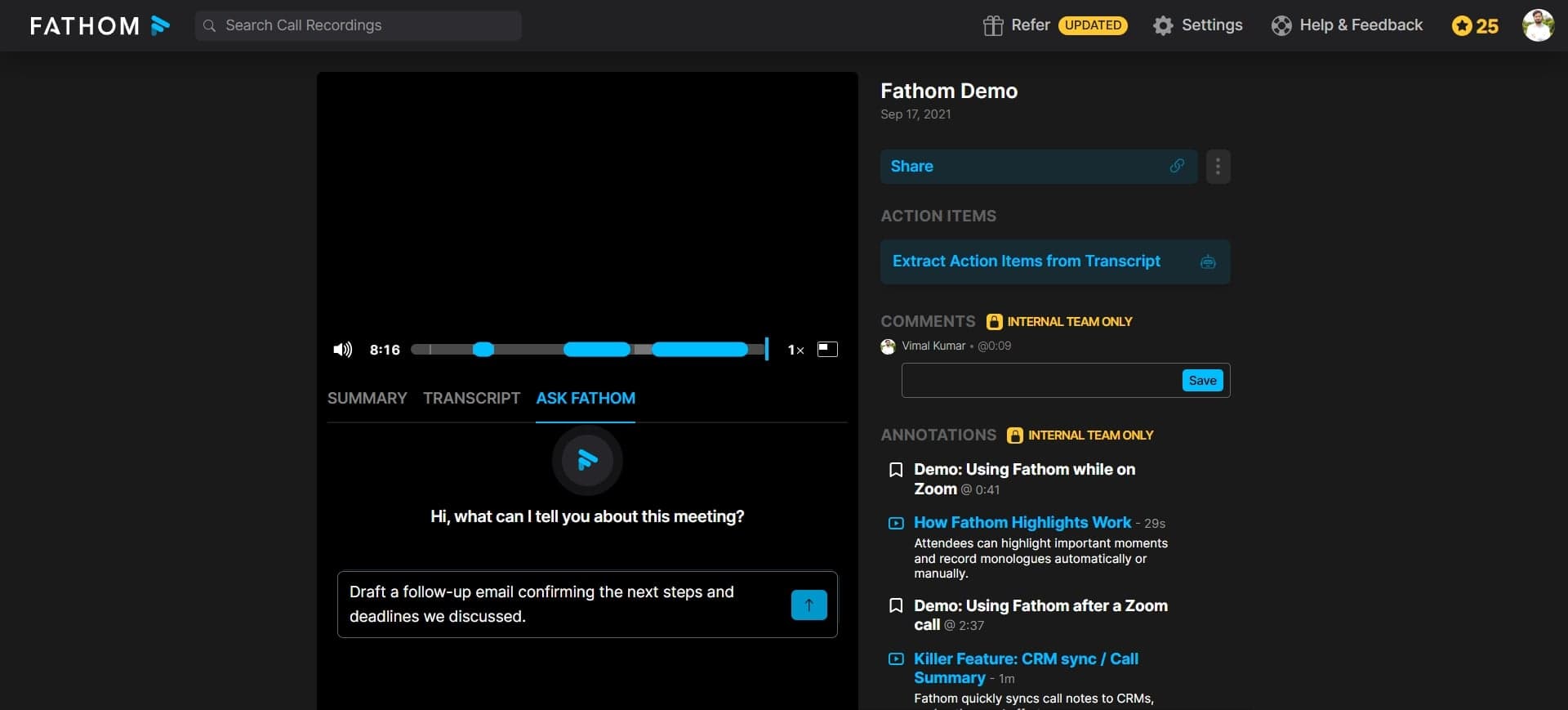Screen dimensions: 1568x710
Task: Click the star points badge showing 25
Action: [1475, 26]
